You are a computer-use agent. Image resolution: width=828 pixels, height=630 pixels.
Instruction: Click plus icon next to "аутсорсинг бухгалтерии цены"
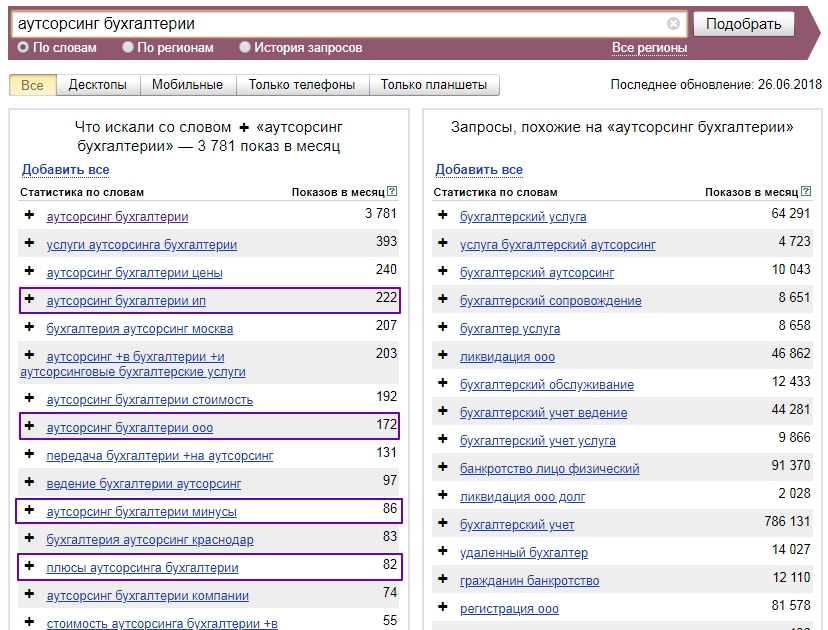pos(29,272)
